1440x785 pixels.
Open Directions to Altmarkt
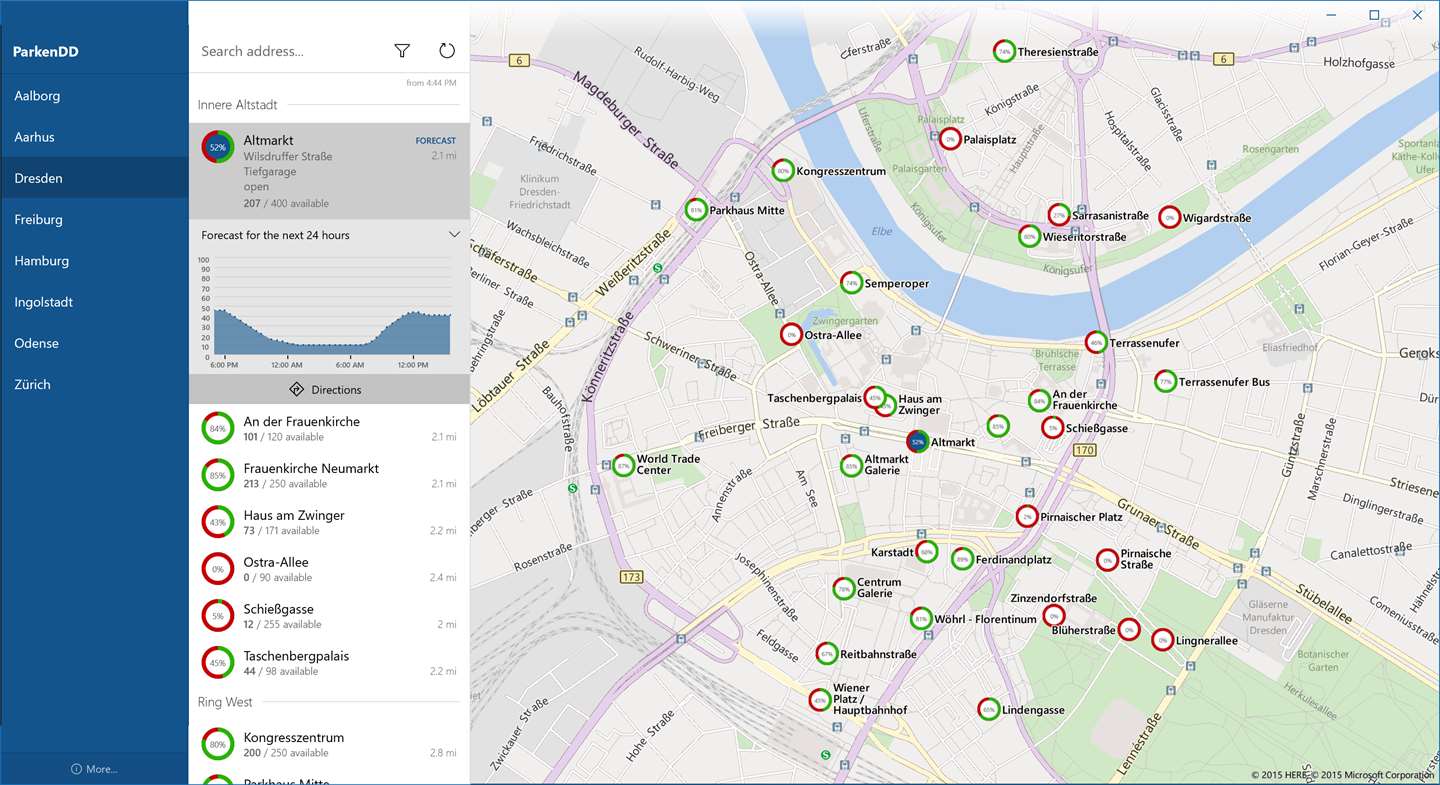point(329,390)
